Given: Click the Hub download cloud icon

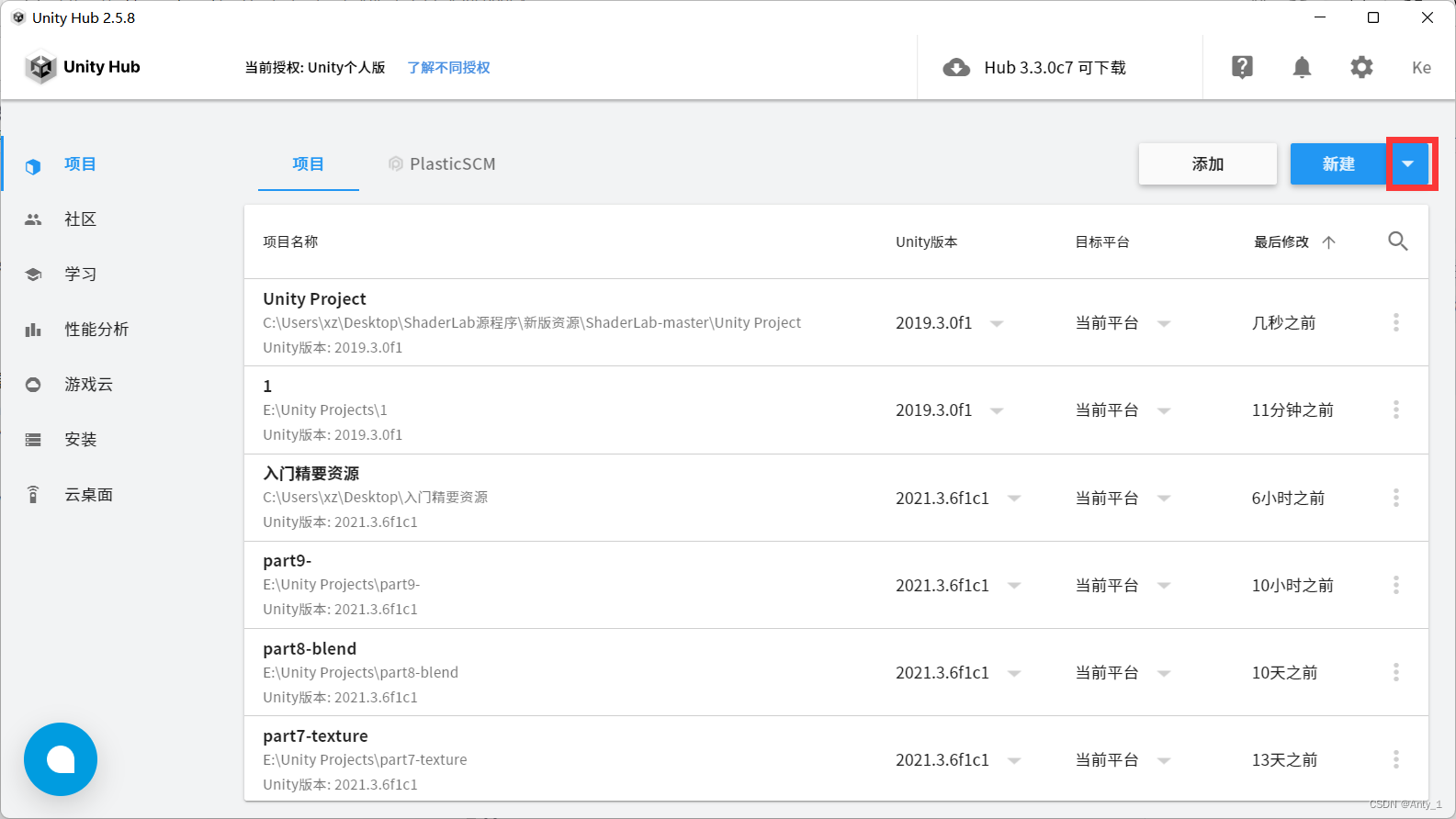Looking at the screenshot, I should [956, 68].
